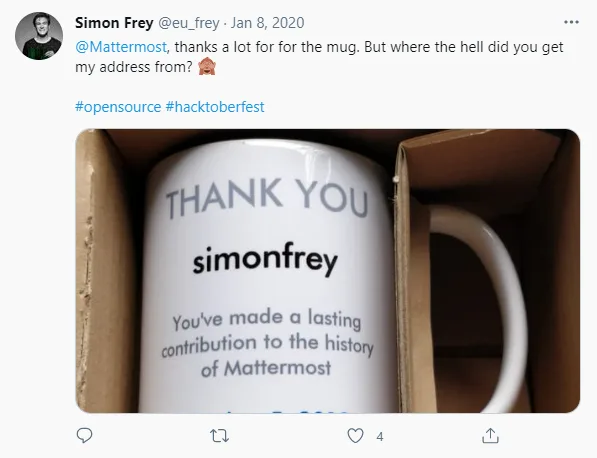The width and height of the screenshot is (597, 458).
Task: Share the tweet via upload arrow icon
Action: coord(490,436)
